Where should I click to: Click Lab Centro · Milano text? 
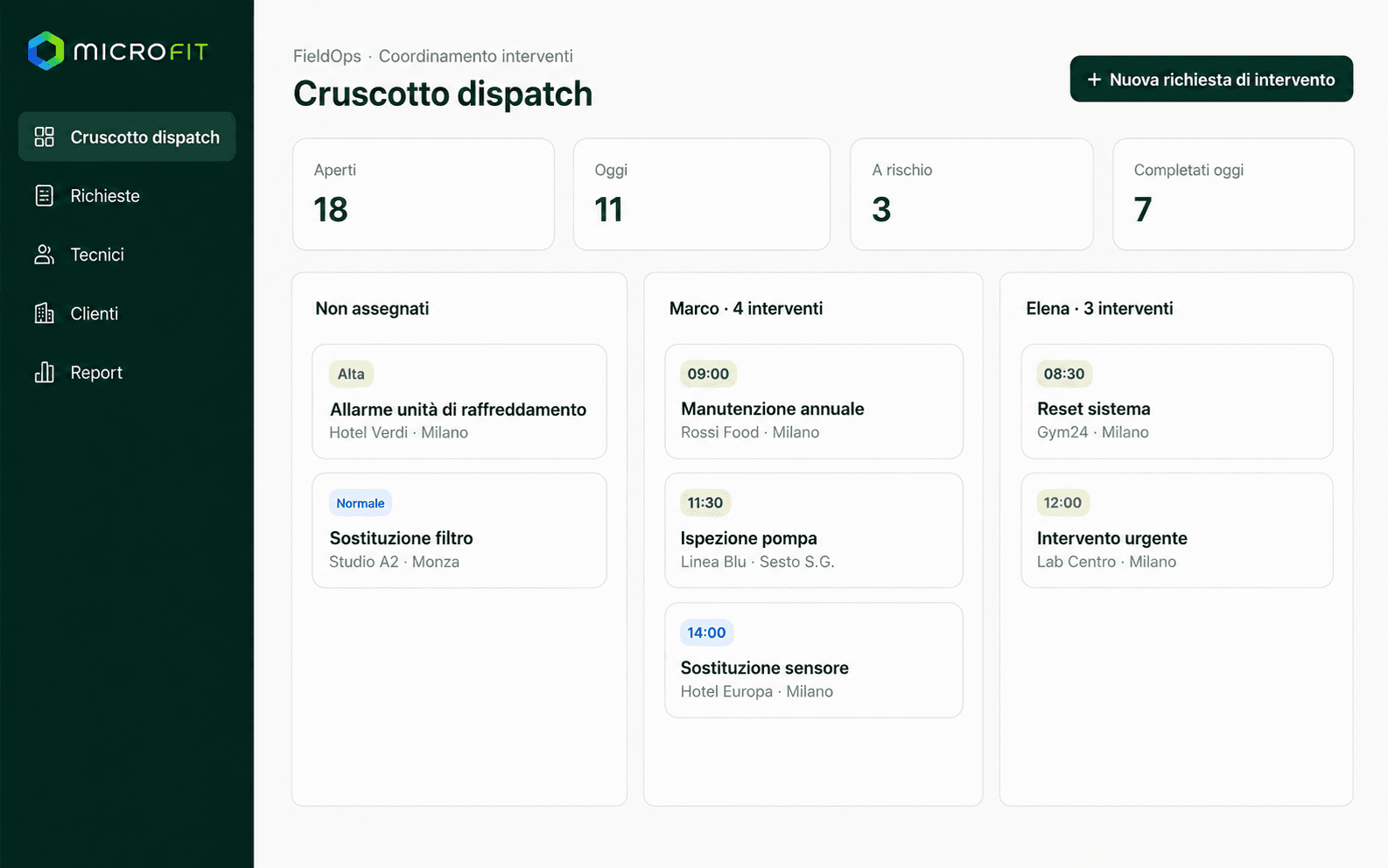[x=1107, y=562]
